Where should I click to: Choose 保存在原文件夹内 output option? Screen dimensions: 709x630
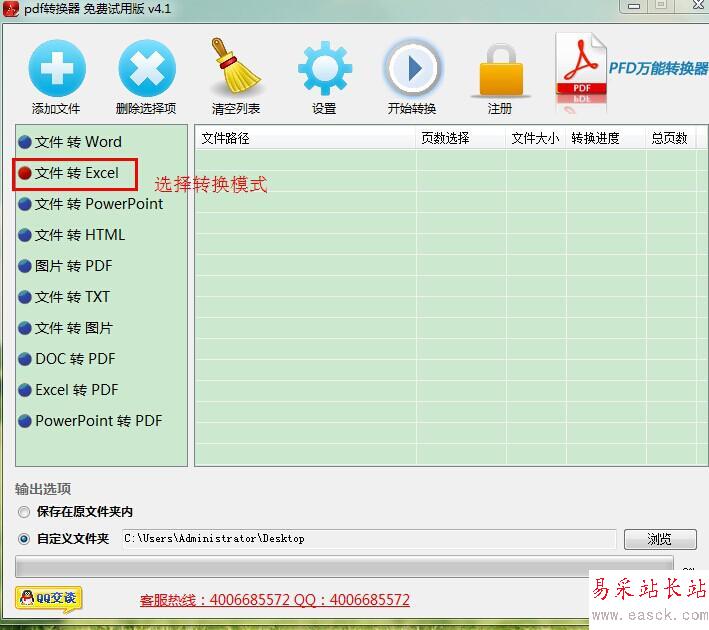(x=75, y=512)
